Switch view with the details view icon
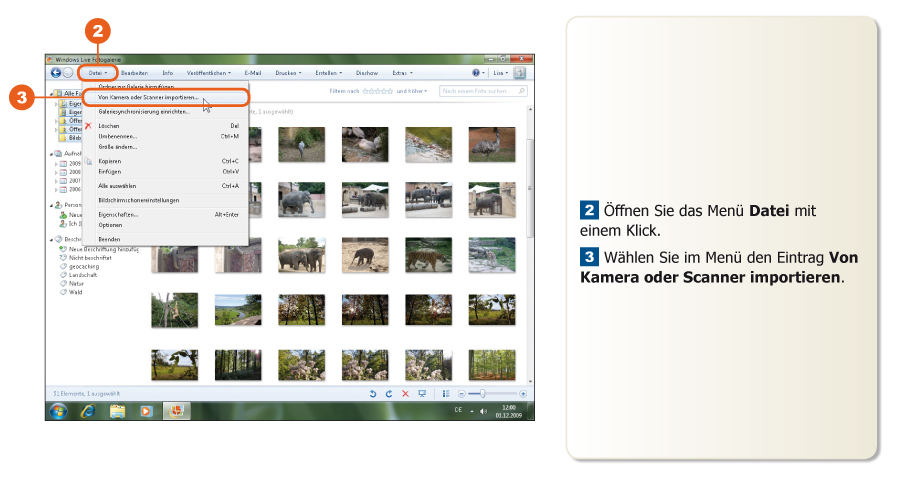 point(446,394)
